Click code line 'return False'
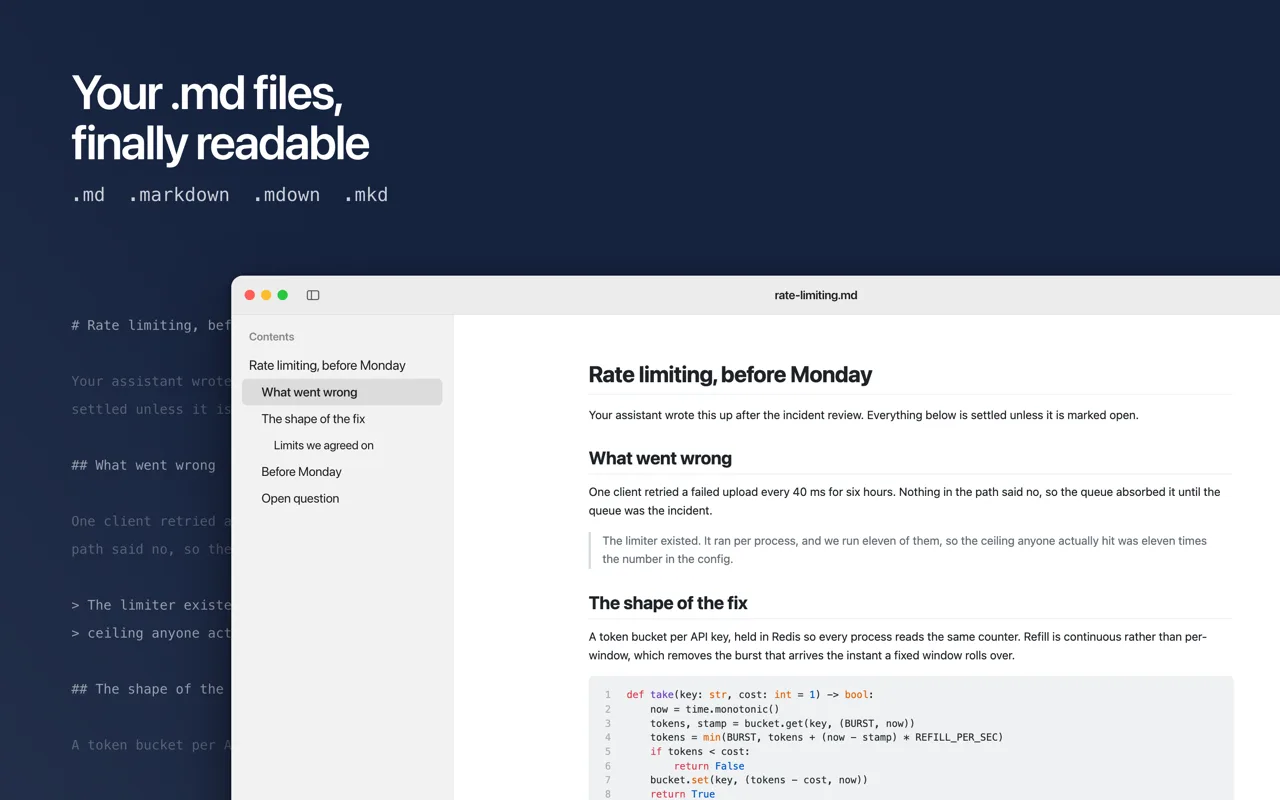 click(709, 766)
